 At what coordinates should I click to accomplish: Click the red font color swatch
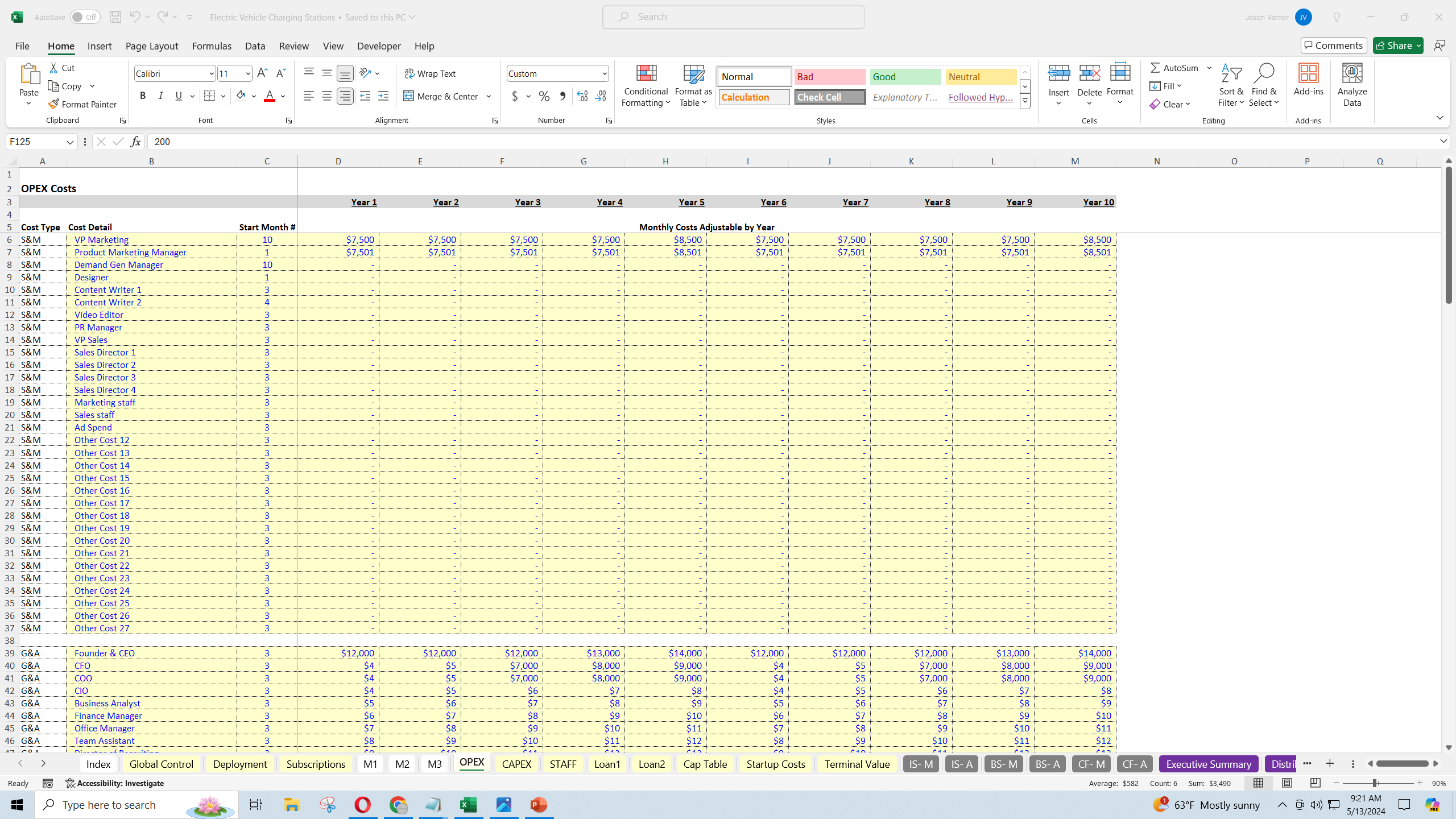(x=270, y=96)
